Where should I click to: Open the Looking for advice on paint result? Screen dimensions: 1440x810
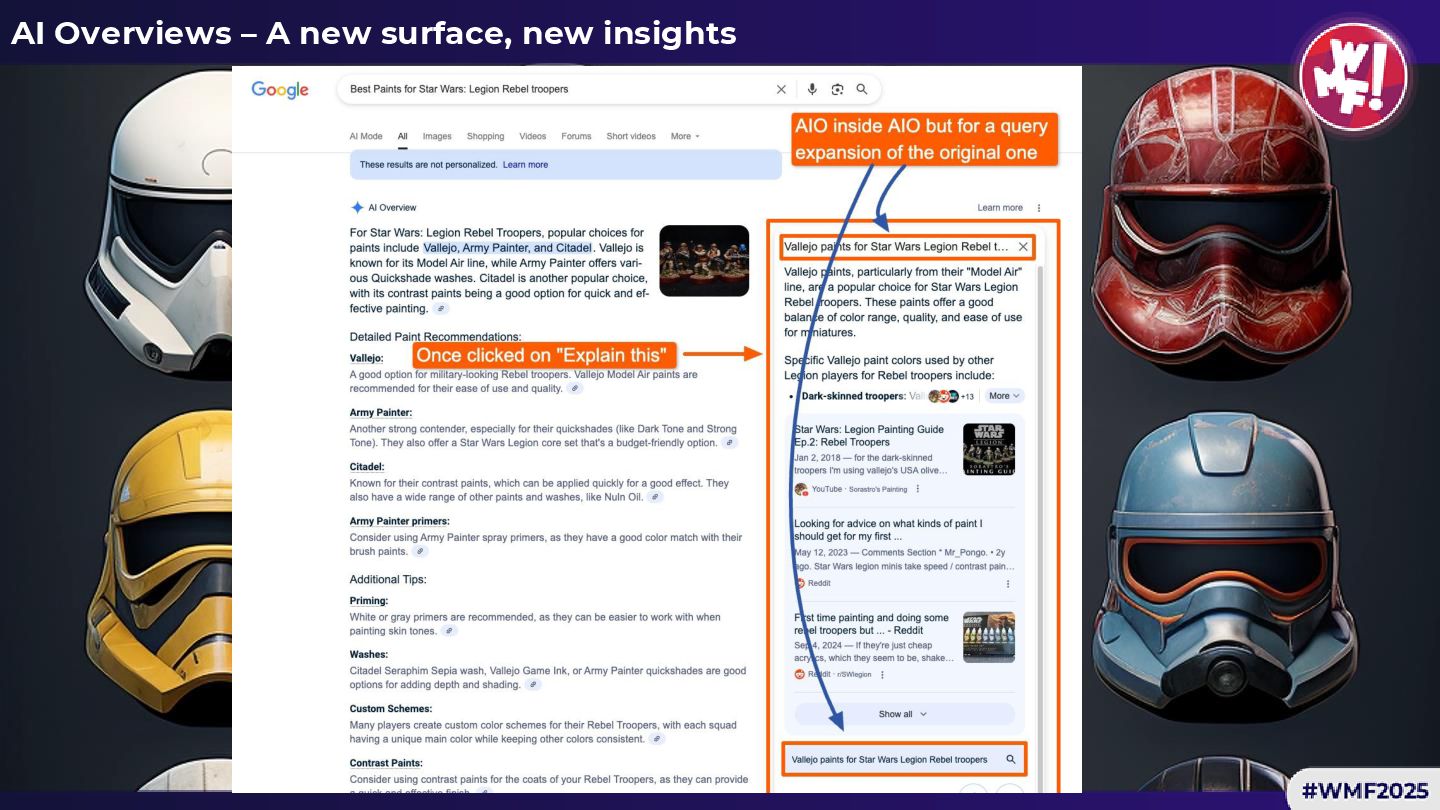tap(888, 530)
